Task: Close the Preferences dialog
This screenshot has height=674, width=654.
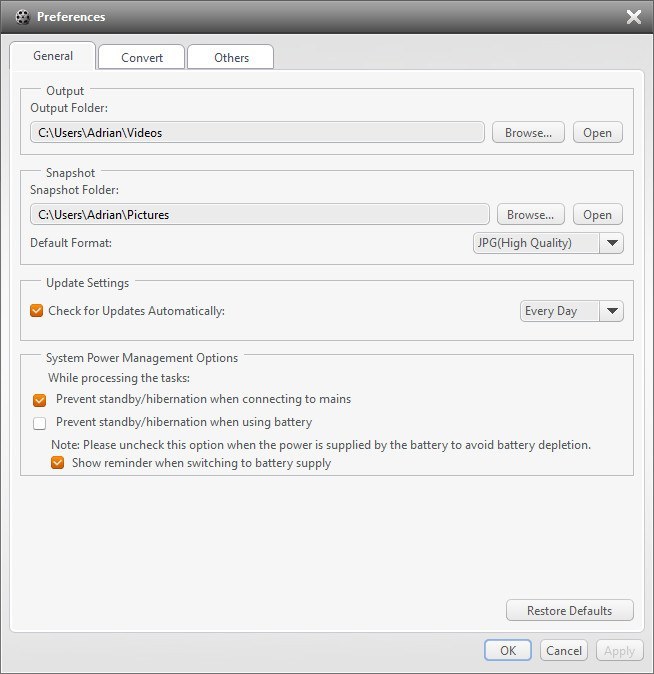Action: pos(633,17)
